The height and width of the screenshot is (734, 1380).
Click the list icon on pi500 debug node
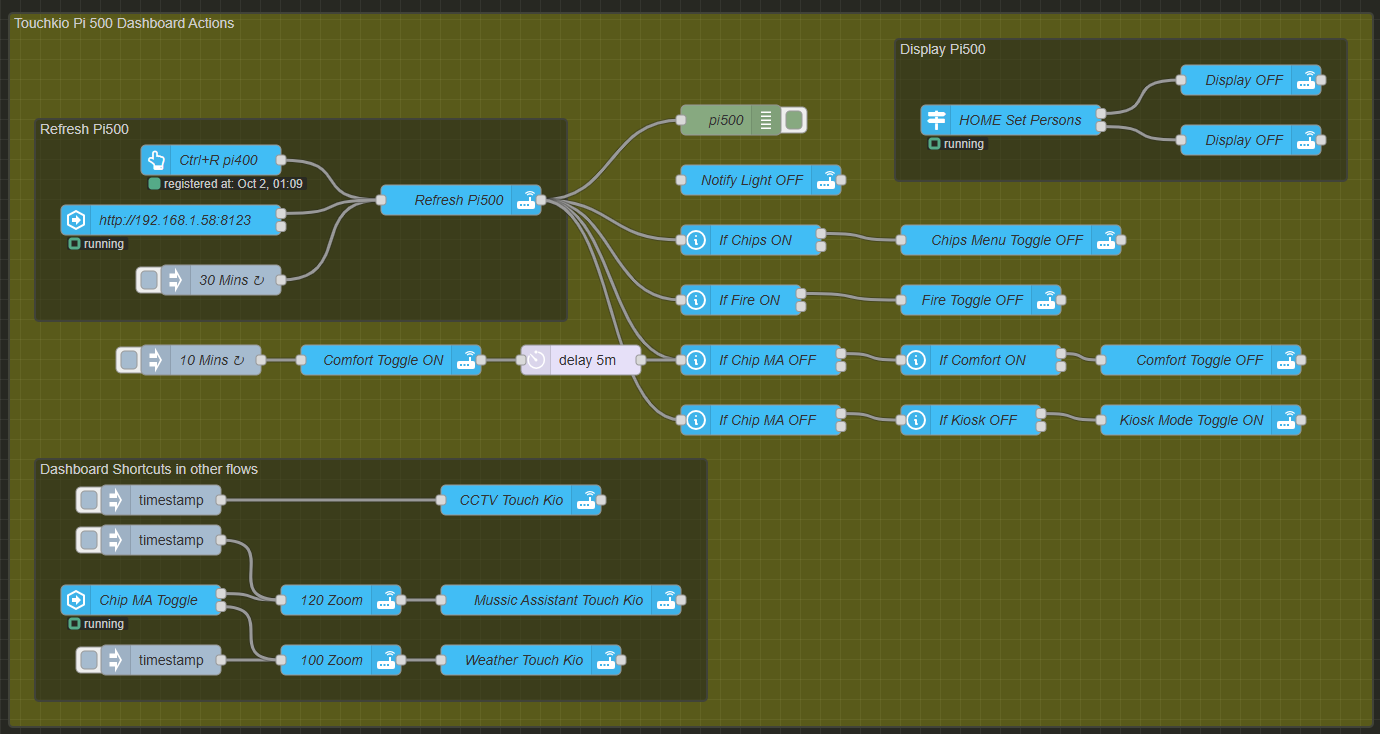[766, 120]
